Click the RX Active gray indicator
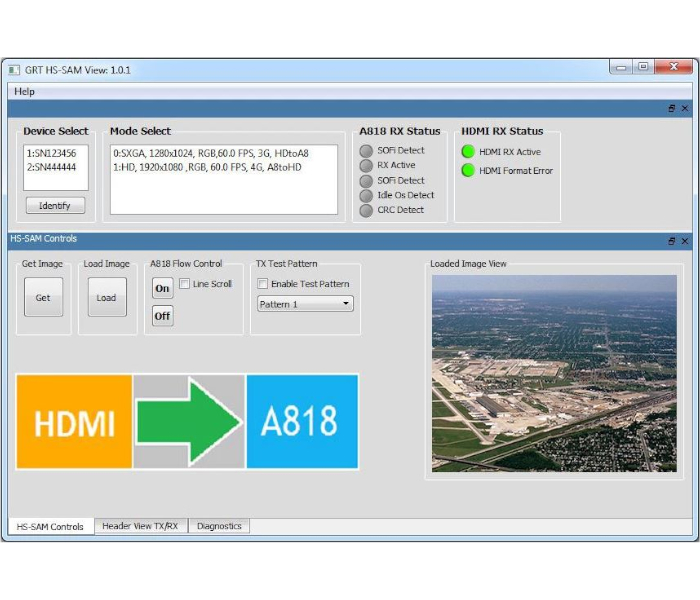700x600 pixels. [x=366, y=166]
